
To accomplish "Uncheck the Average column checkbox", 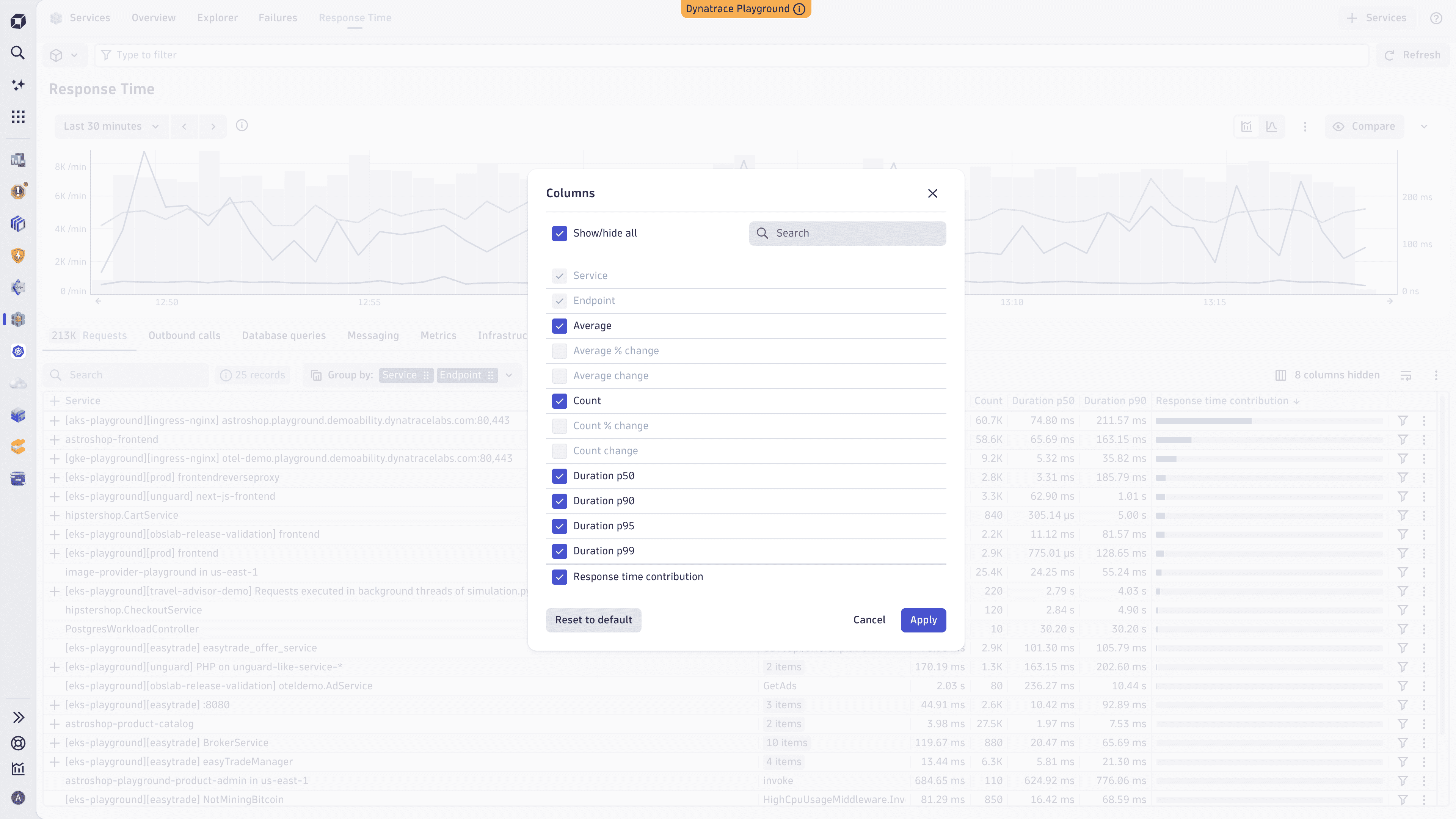I will [559, 326].
